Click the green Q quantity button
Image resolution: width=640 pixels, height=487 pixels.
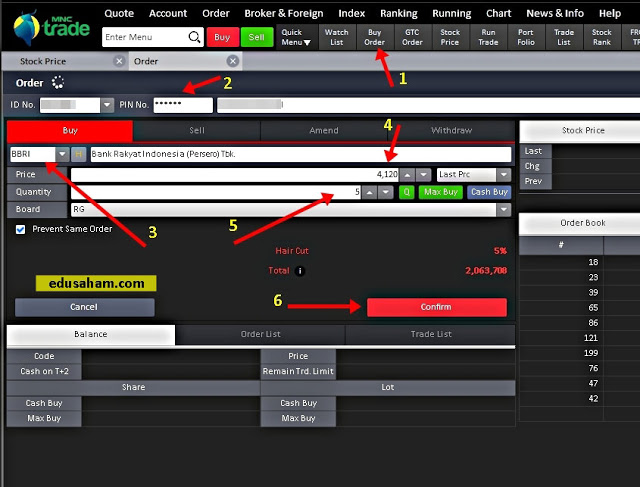pyautogui.click(x=407, y=192)
